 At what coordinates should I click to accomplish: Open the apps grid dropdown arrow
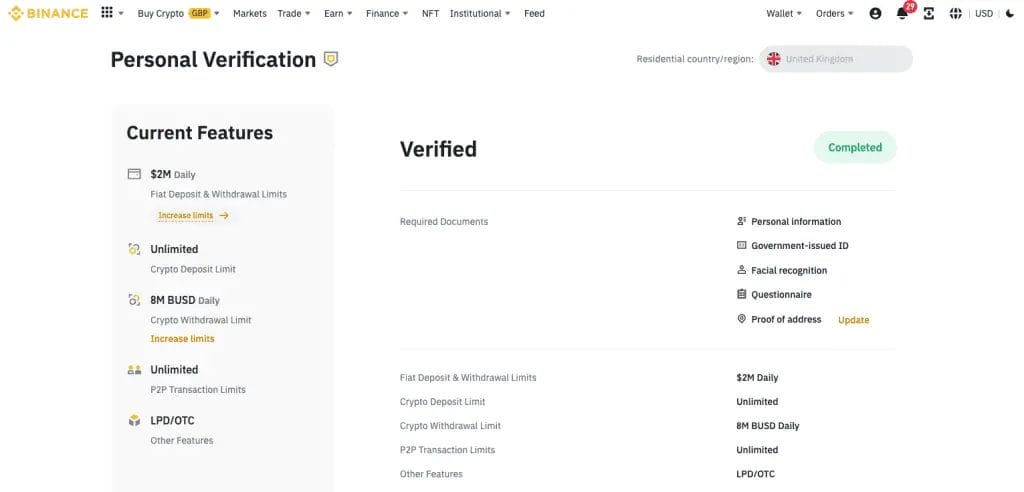click(121, 14)
